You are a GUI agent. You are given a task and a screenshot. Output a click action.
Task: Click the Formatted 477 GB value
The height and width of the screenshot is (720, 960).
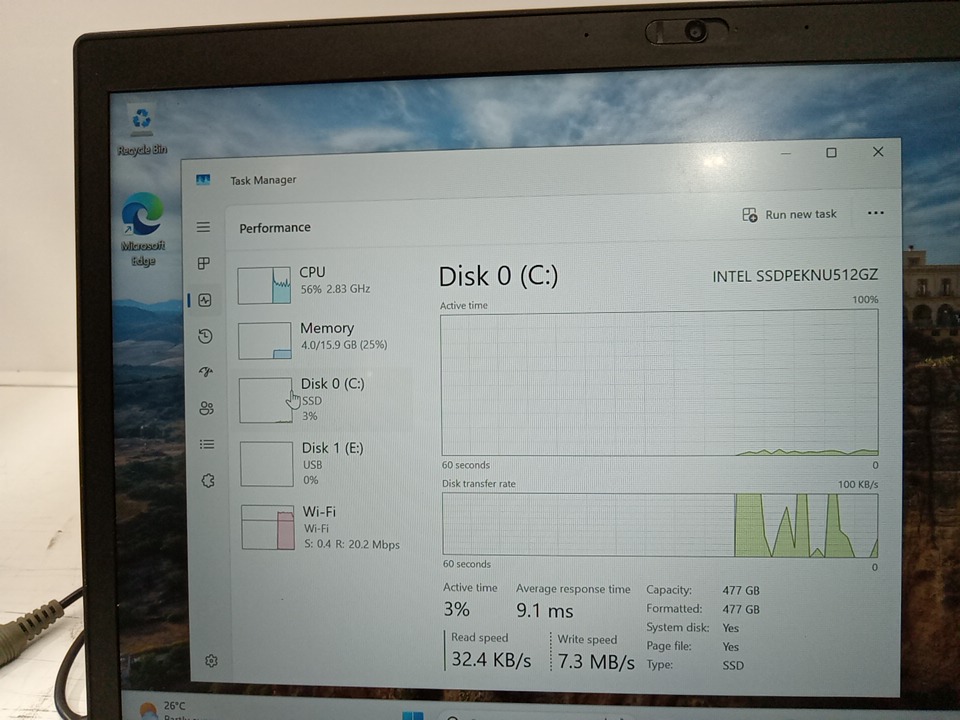click(x=741, y=609)
